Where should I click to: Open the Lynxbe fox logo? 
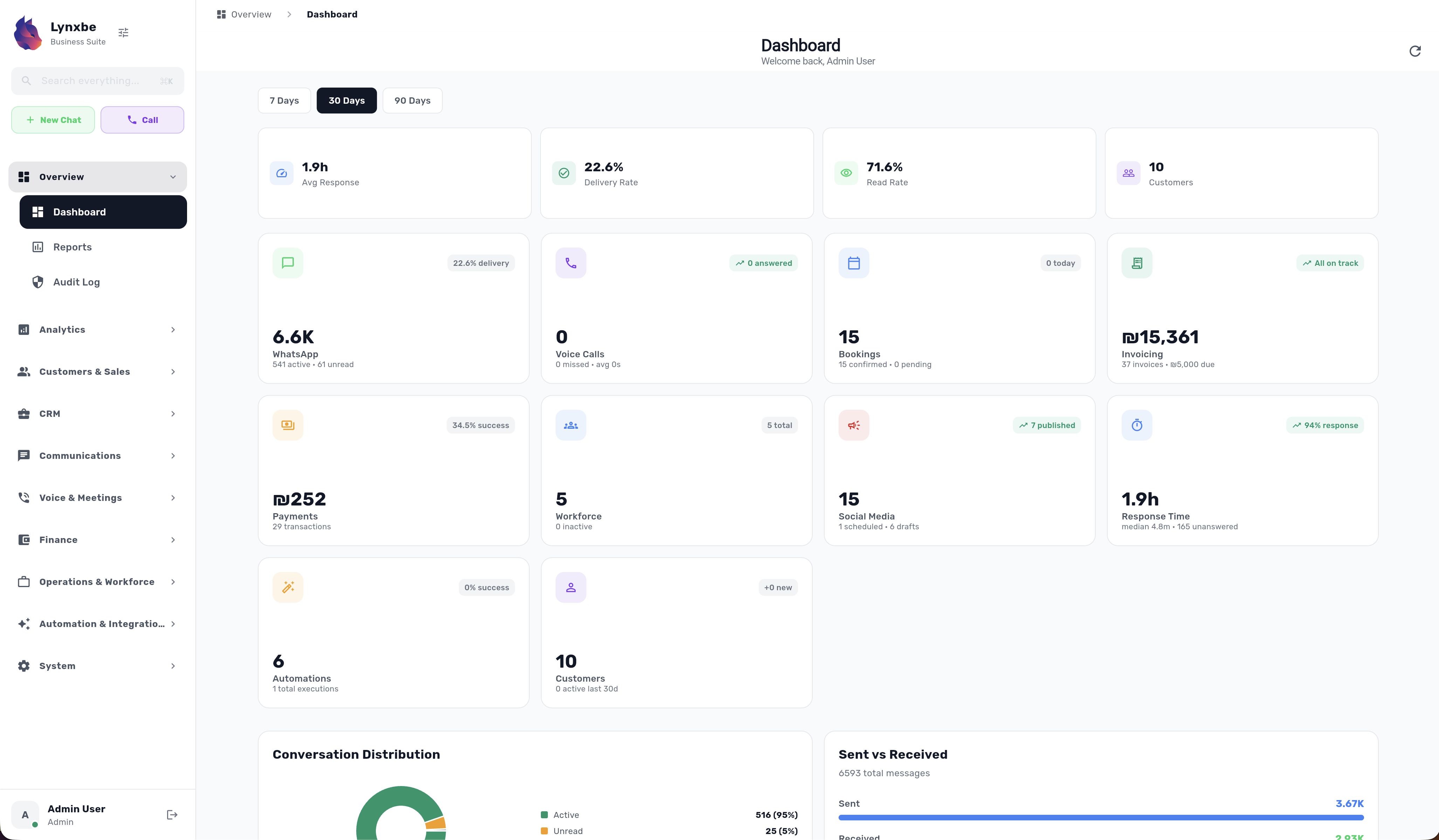coord(27,33)
